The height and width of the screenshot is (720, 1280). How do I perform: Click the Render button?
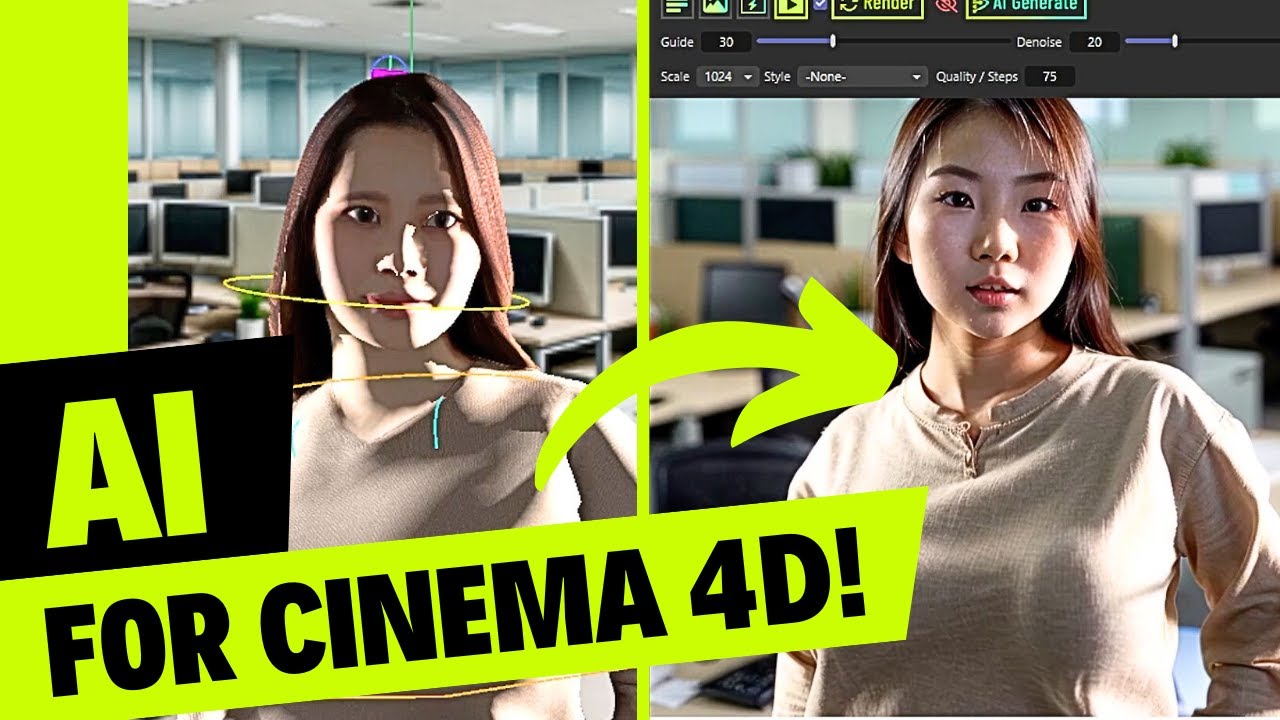coord(877,6)
